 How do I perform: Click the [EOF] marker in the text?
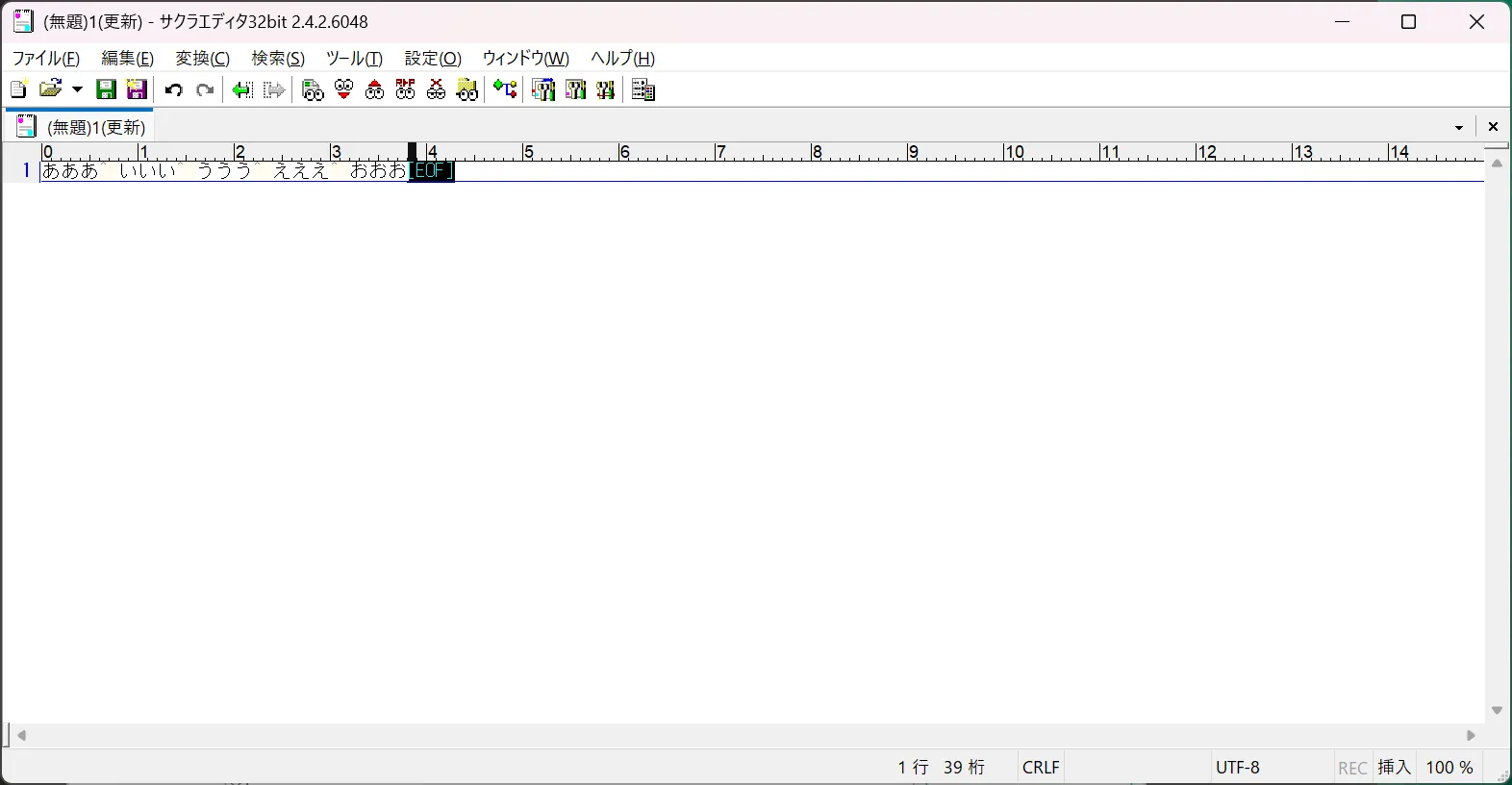[x=432, y=171]
